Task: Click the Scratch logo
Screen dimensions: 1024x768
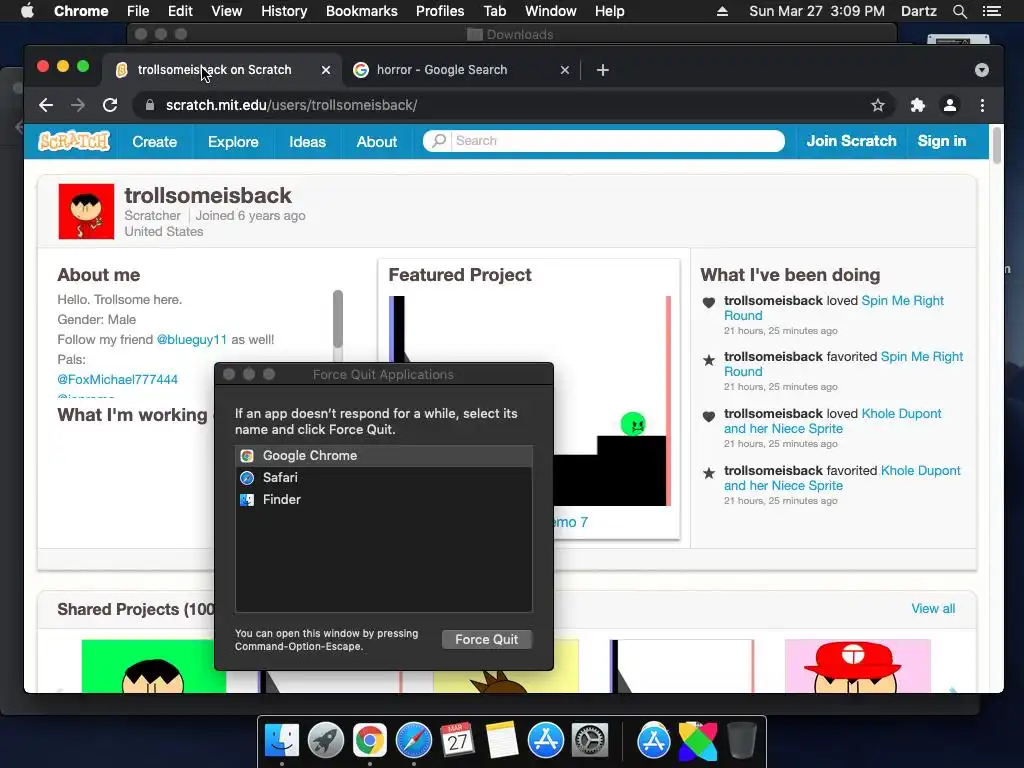Action: pyautogui.click(x=74, y=141)
